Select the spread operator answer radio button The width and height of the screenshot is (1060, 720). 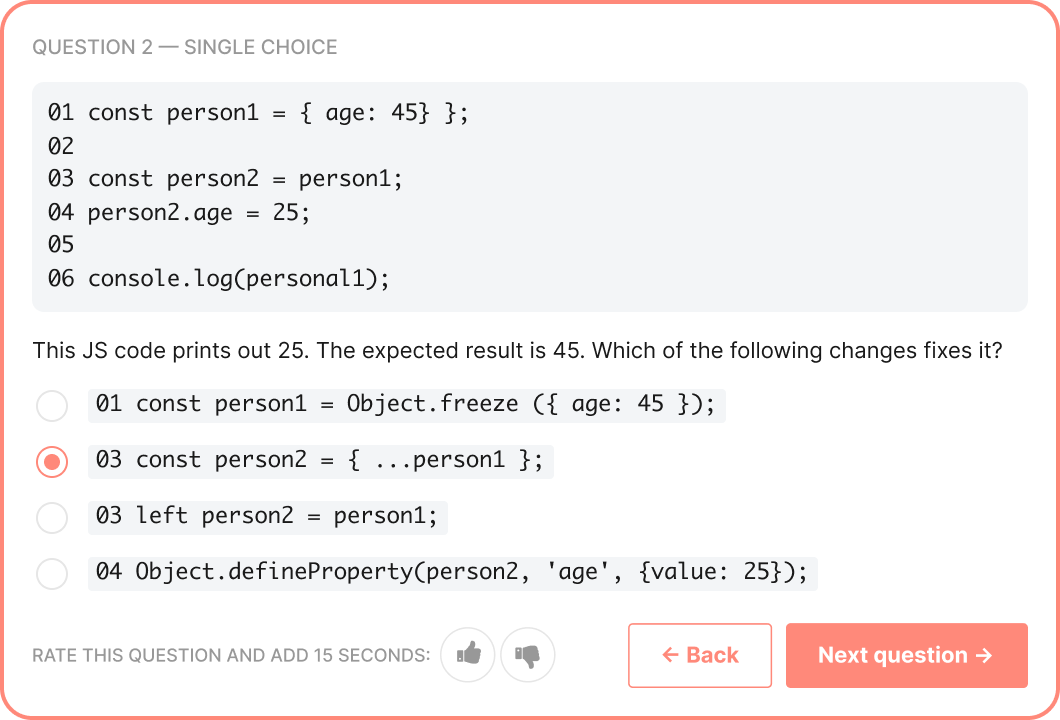coord(52,461)
